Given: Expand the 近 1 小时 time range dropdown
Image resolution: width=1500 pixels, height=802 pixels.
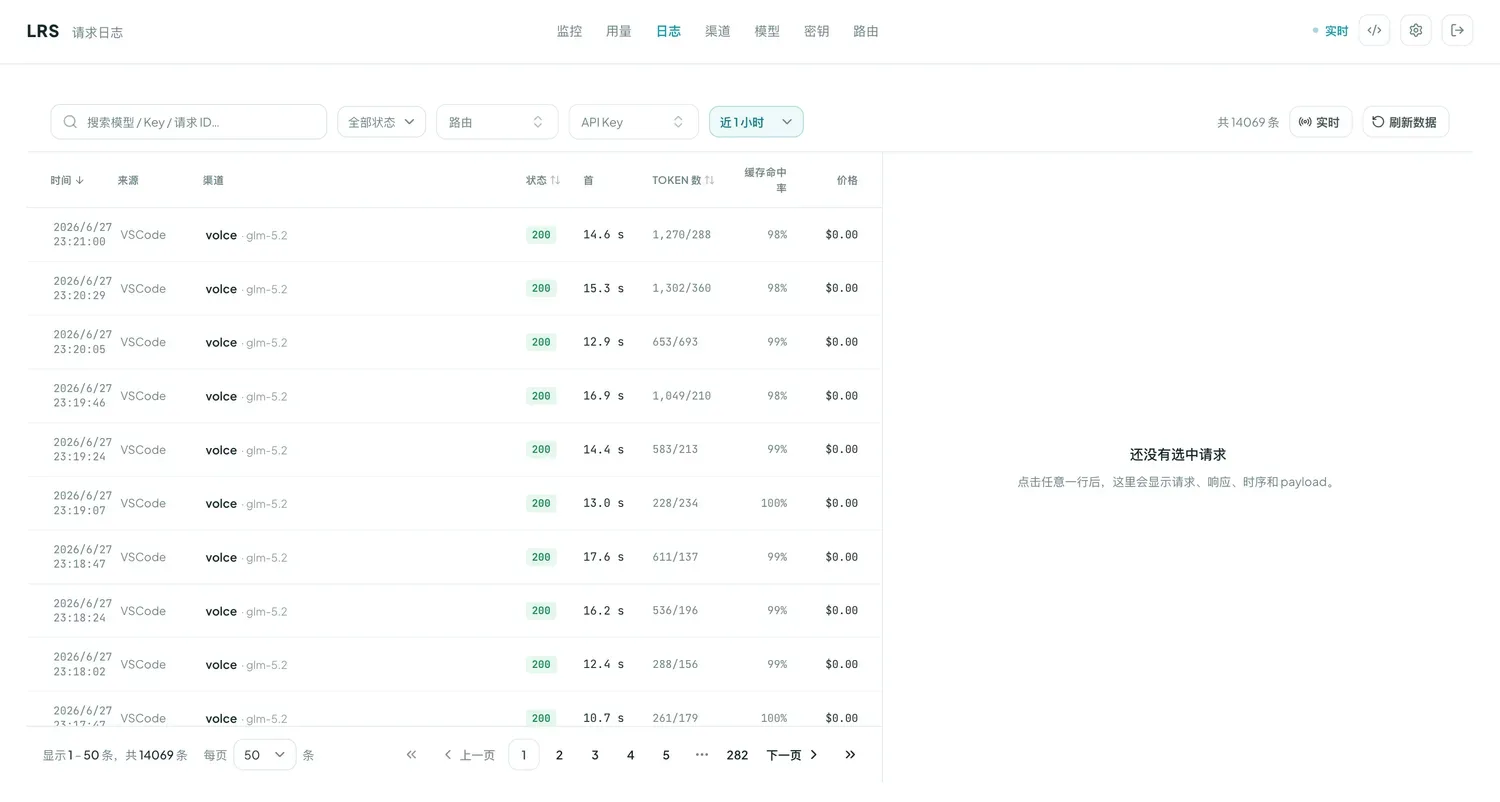Looking at the screenshot, I should click(x=756, y=122).
